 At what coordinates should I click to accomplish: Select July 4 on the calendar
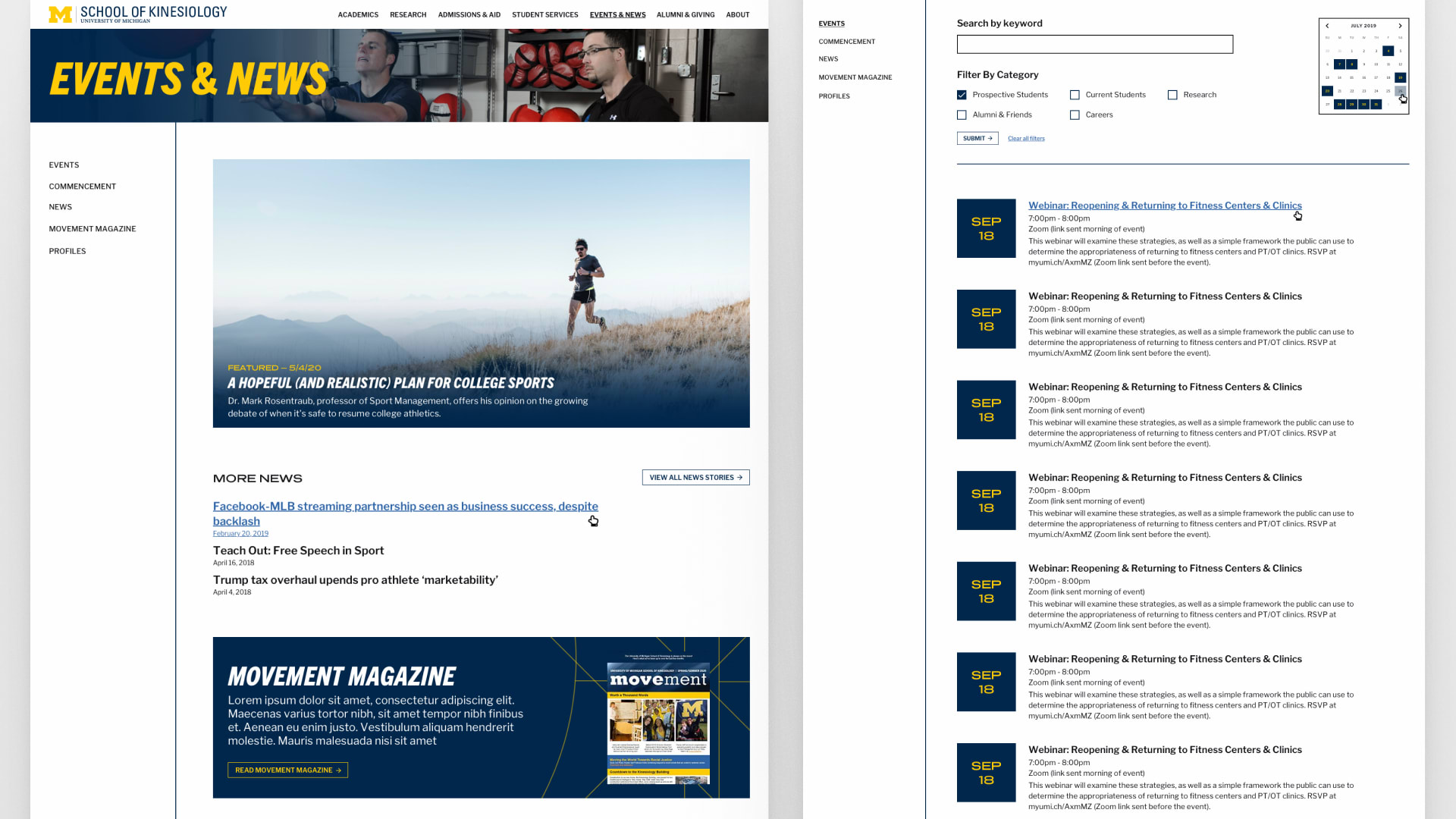[1388, 51]
